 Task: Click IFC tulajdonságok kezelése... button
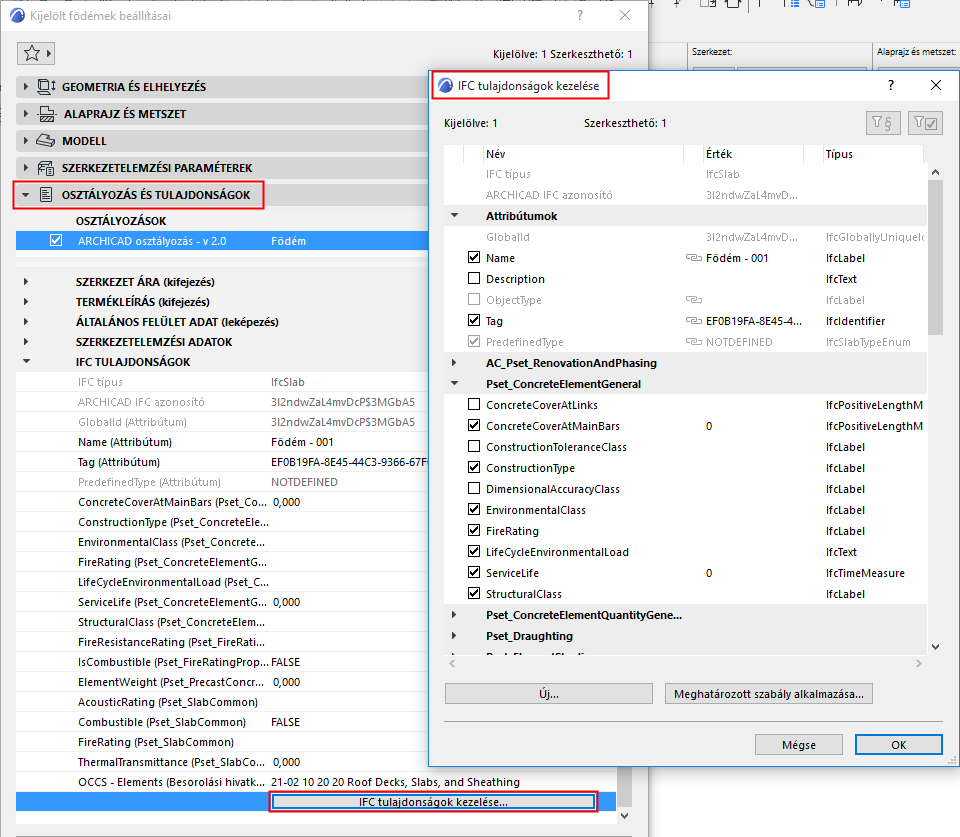(433, 801)
